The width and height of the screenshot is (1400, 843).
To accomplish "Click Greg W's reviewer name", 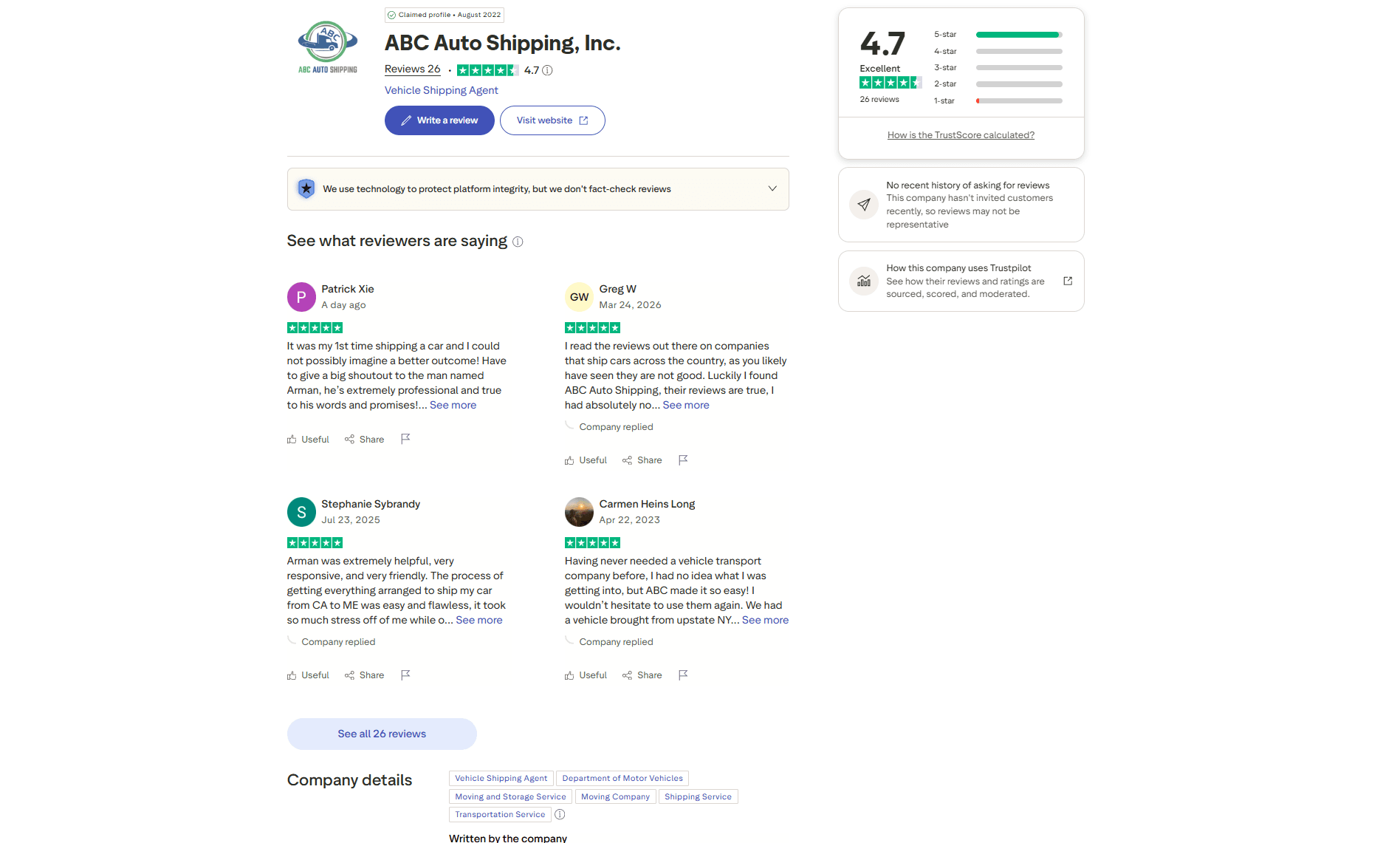I will click(x=617, y=289).
